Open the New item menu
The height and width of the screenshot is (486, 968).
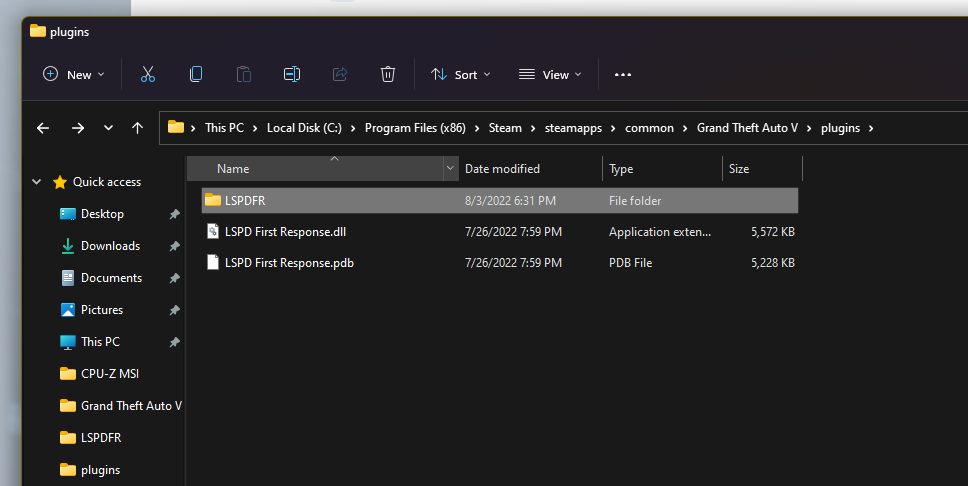click(x=73, y=75)
